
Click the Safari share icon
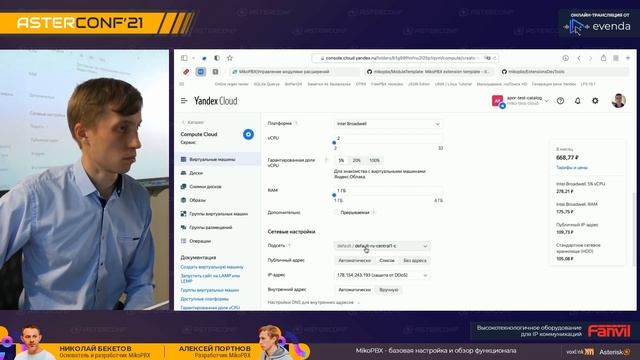click(x=603, y=58)
